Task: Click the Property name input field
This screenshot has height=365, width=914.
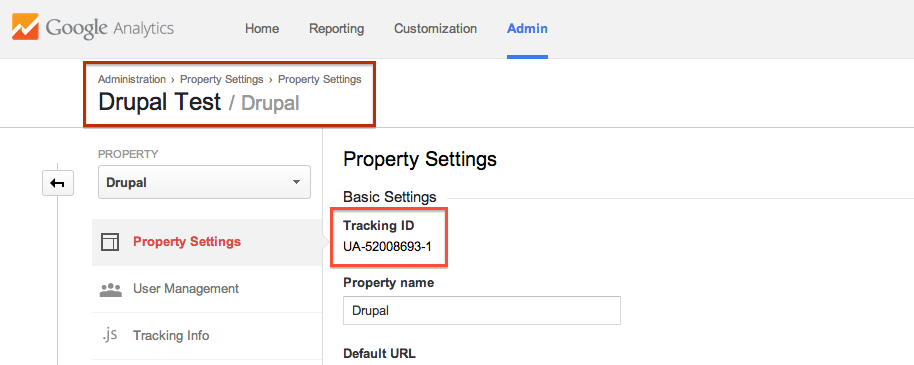Action: (481, 311)
